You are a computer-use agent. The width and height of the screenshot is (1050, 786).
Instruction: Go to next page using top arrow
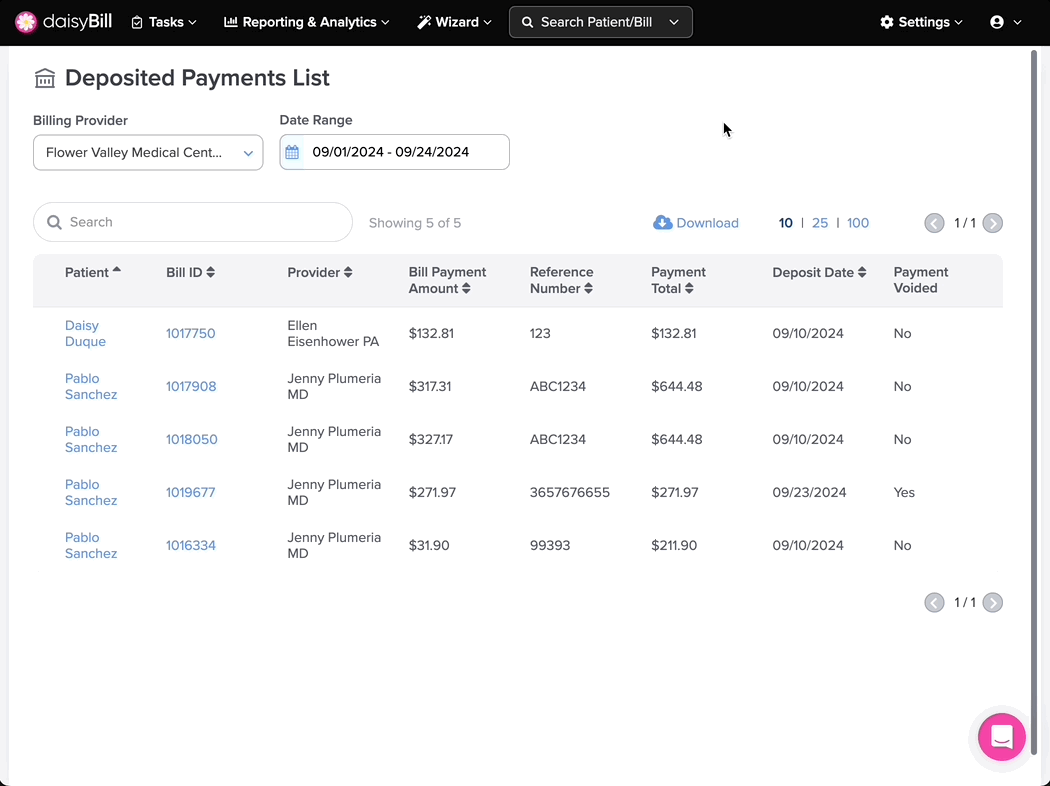click(x=992, y=223)
